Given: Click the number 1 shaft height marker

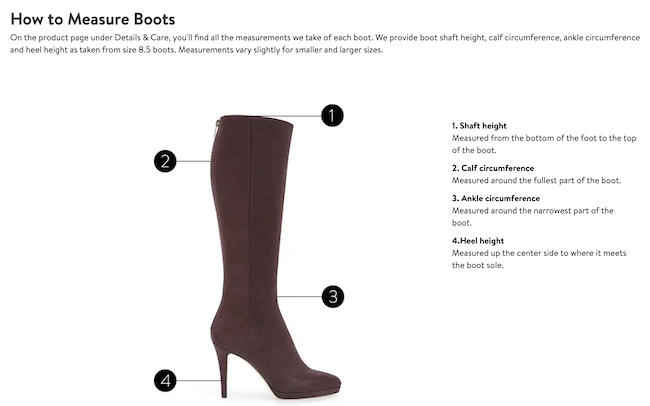Looking at the screenshot, I should [332, 115].
